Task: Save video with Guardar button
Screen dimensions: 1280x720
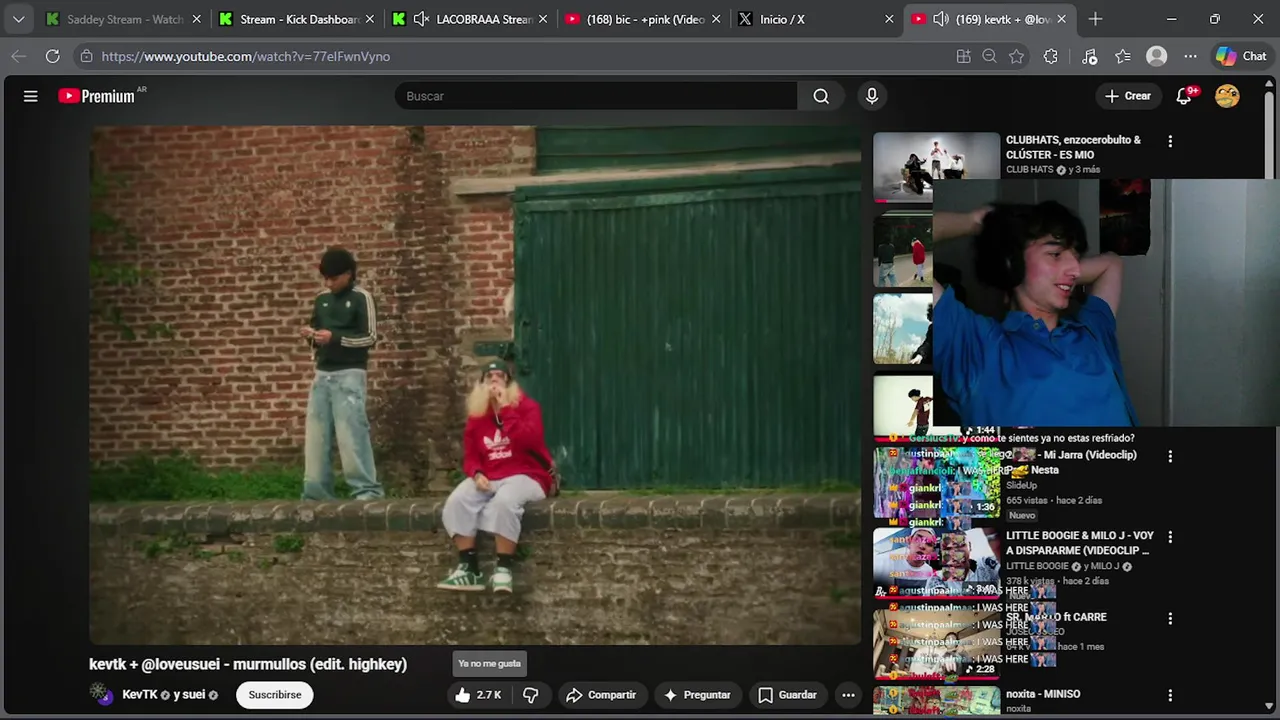Action: point(787,695)
